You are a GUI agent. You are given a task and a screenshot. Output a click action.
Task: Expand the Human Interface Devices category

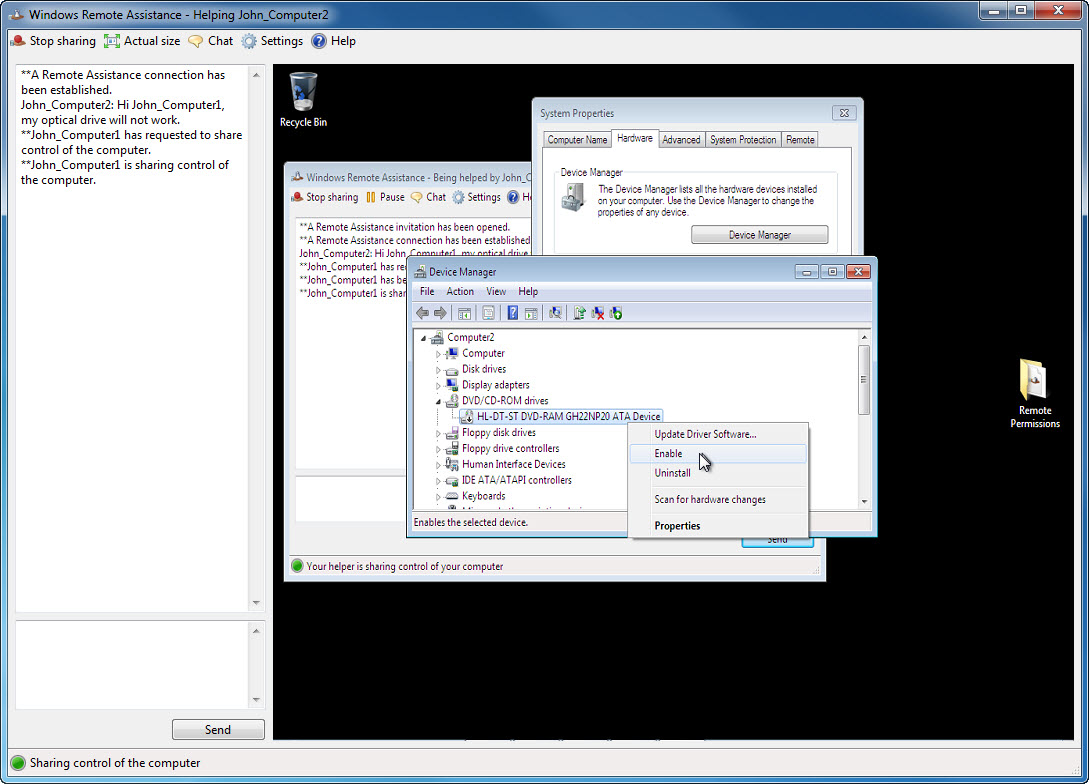pyautogui.click(x=438, y=465)
